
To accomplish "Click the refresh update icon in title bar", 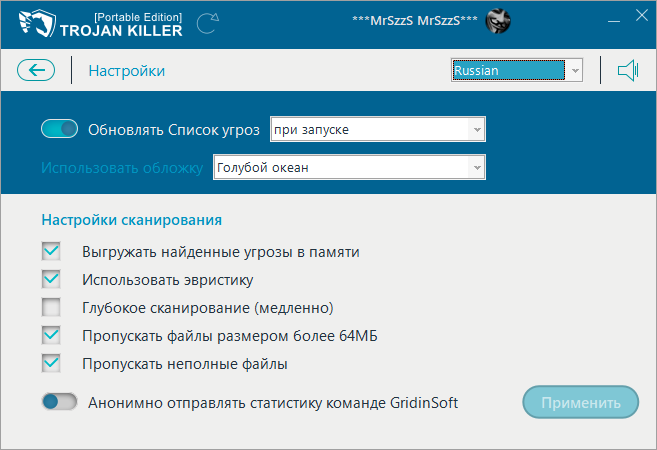I will [x=208, y=22].
